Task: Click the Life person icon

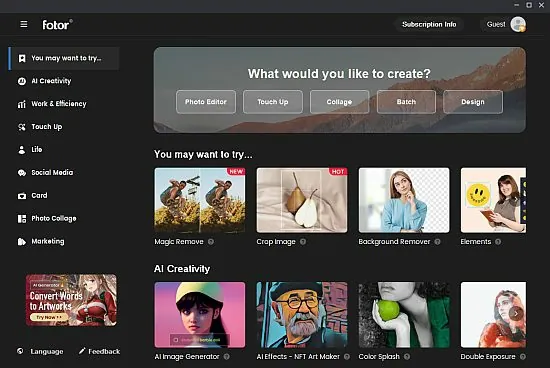Action: (x=22, y=150)
